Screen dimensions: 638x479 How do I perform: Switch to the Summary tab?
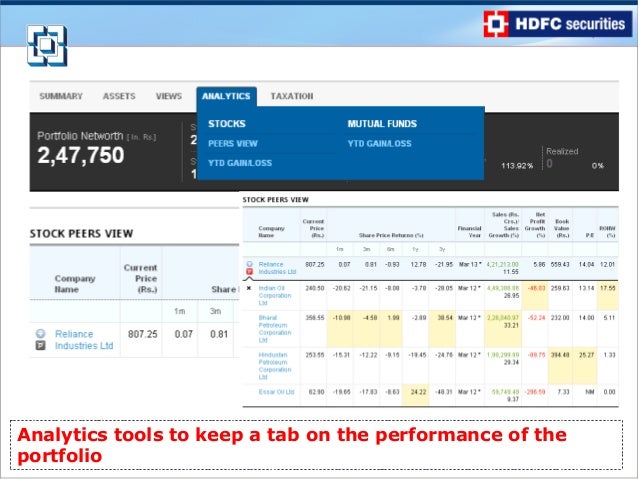61,96
